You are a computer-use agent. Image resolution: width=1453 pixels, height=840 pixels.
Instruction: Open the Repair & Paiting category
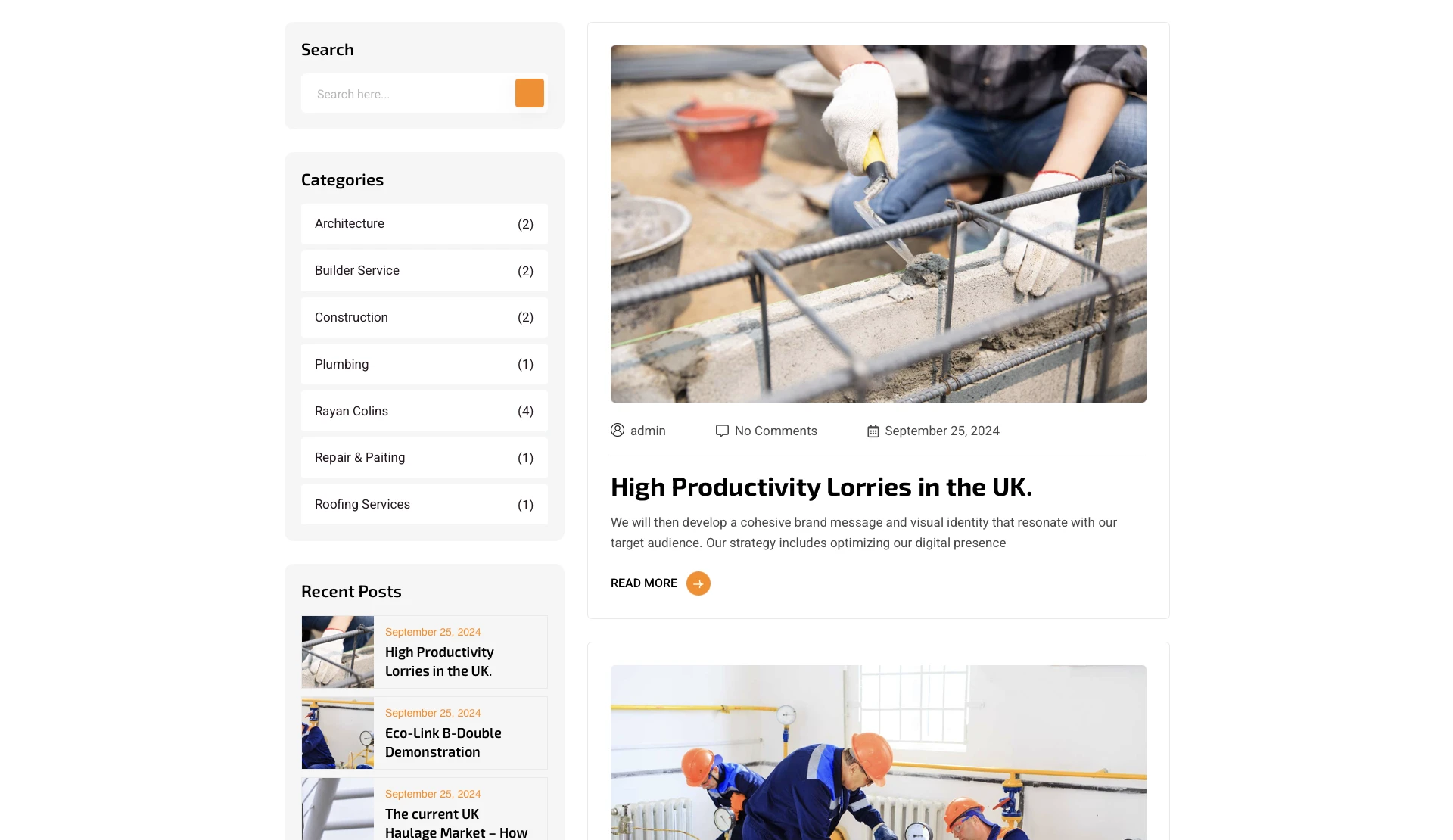[425, 458]
